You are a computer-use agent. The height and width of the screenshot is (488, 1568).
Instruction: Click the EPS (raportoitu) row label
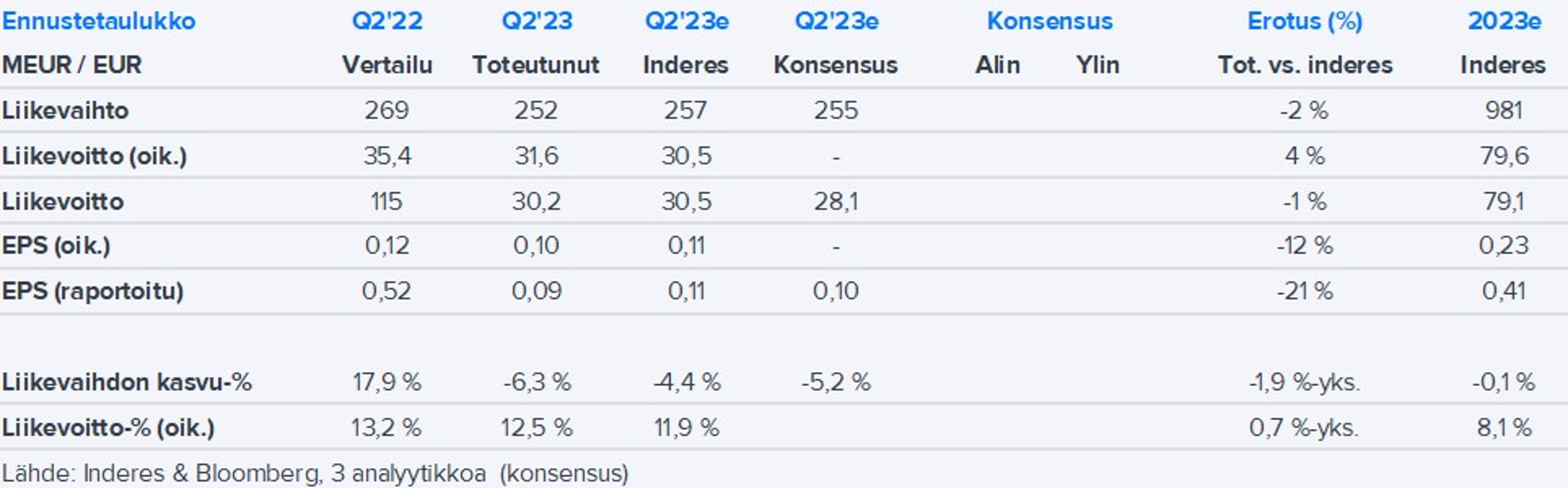93,291
